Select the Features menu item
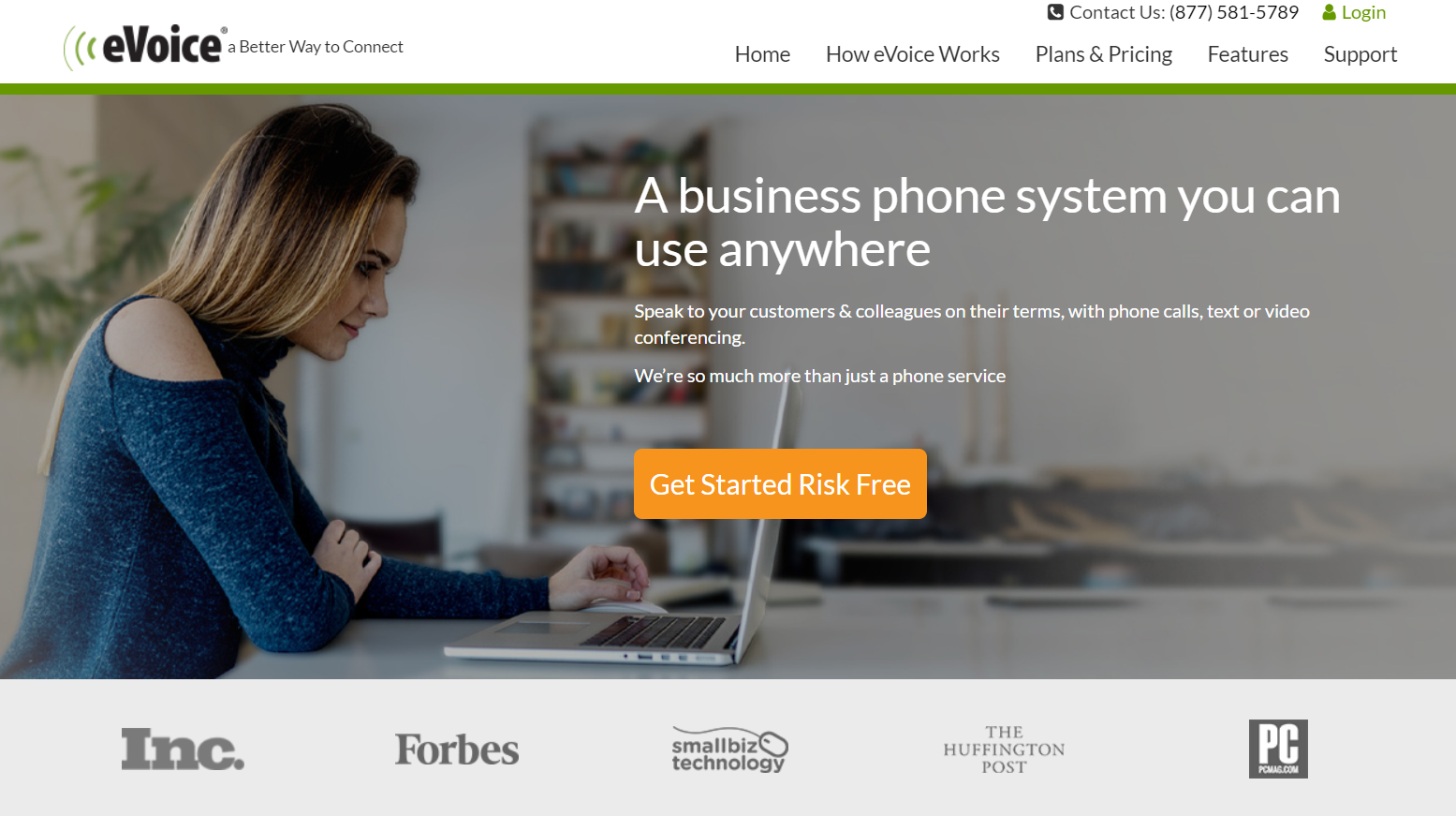Screen dimensions: 1456x816 (x=1247, y=54)
